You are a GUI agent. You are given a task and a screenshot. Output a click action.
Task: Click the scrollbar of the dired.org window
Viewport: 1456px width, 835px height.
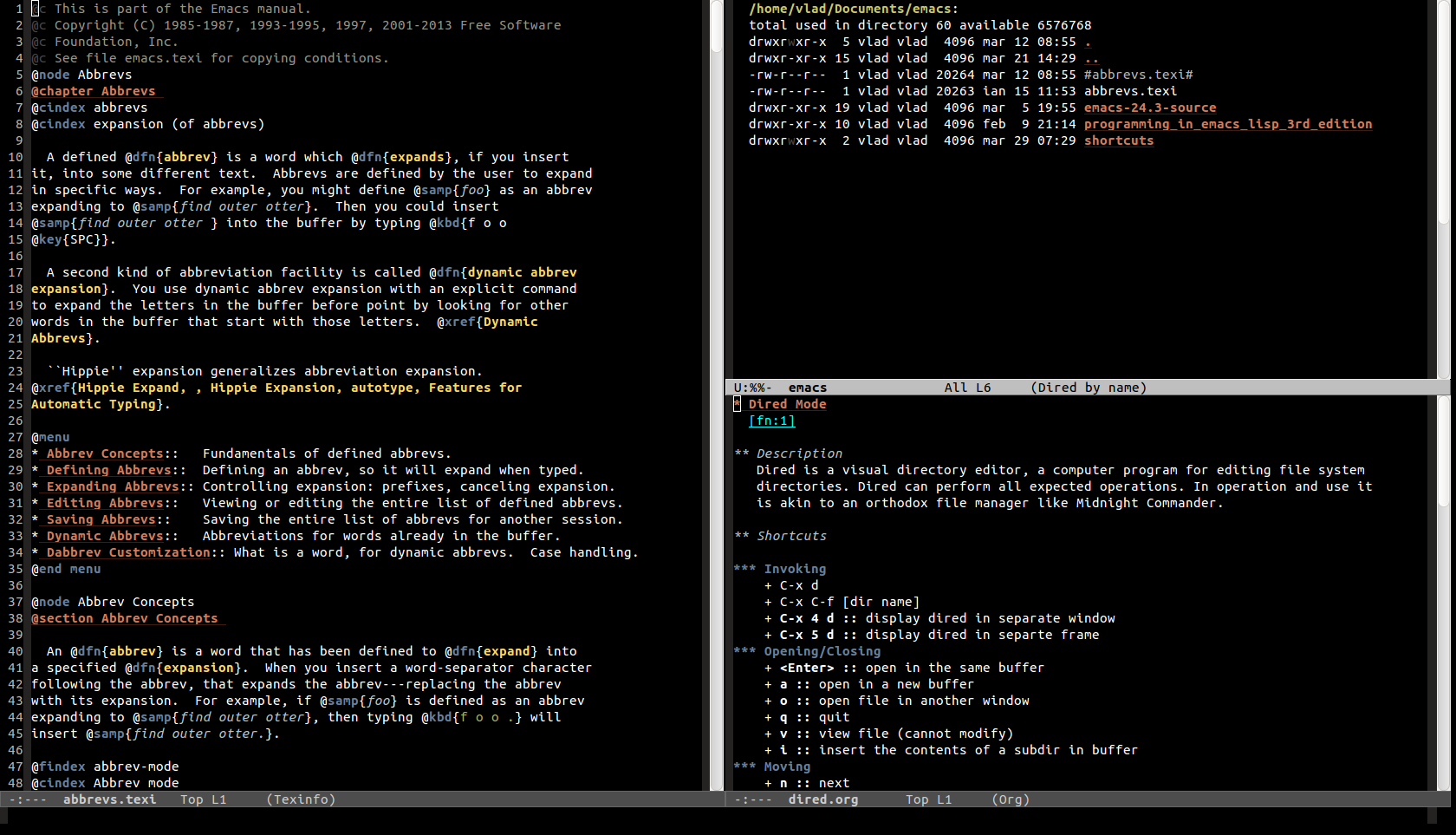1443,593
